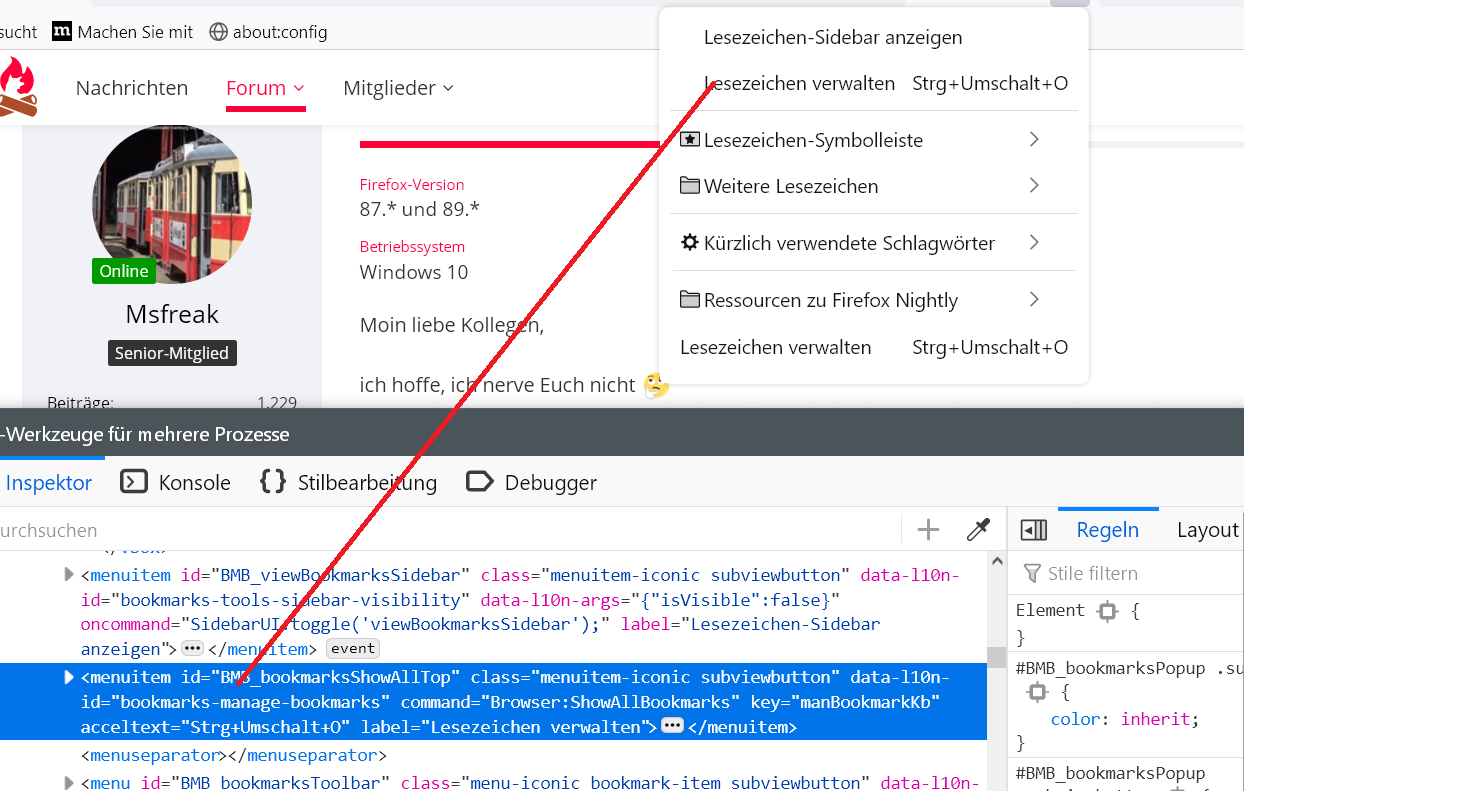
Task: Open the Mitglieder dropdown in site navigation
Action: (x=398, y=88)
